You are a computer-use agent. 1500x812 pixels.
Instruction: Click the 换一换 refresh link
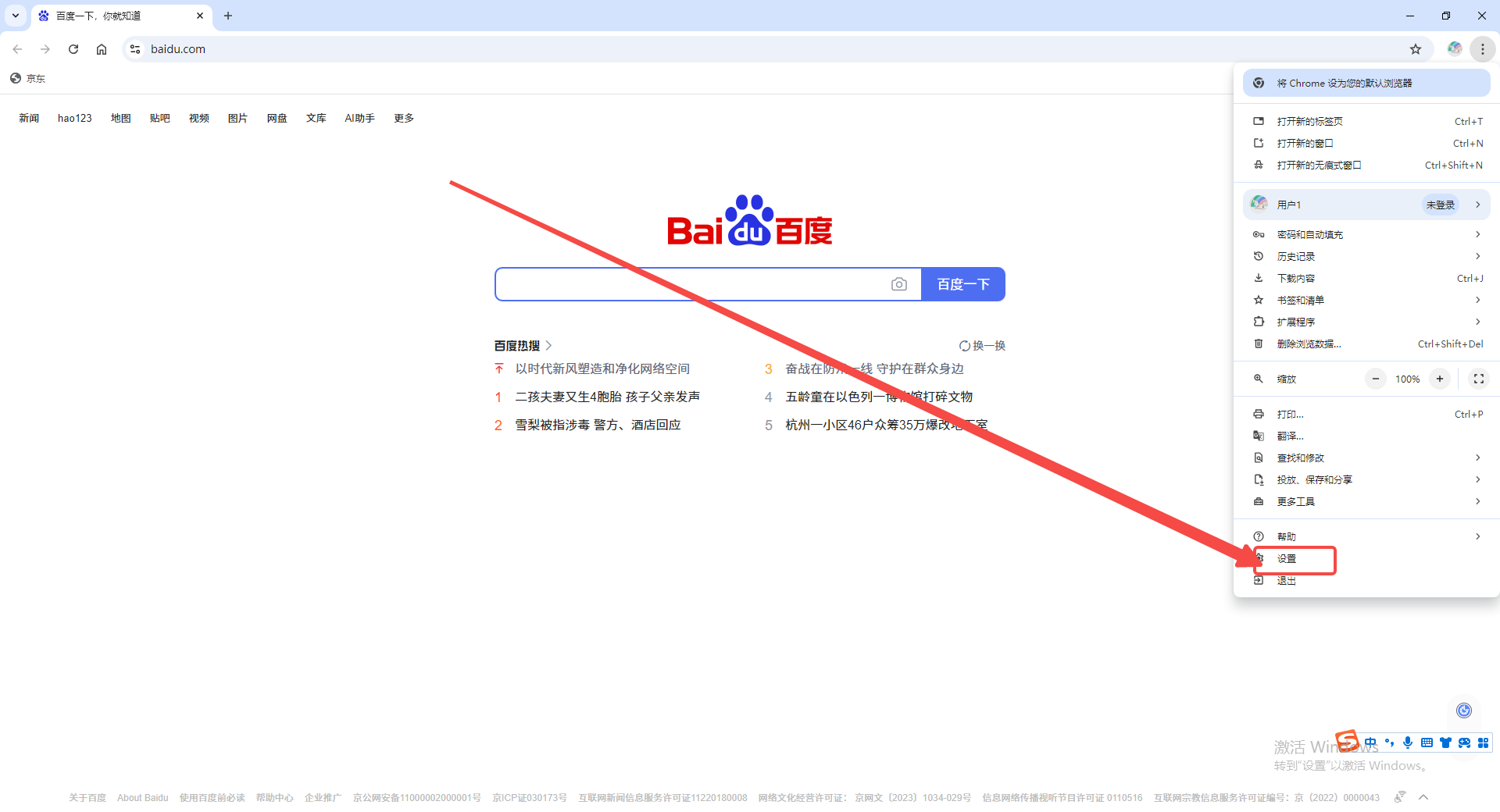pos(983,346)
